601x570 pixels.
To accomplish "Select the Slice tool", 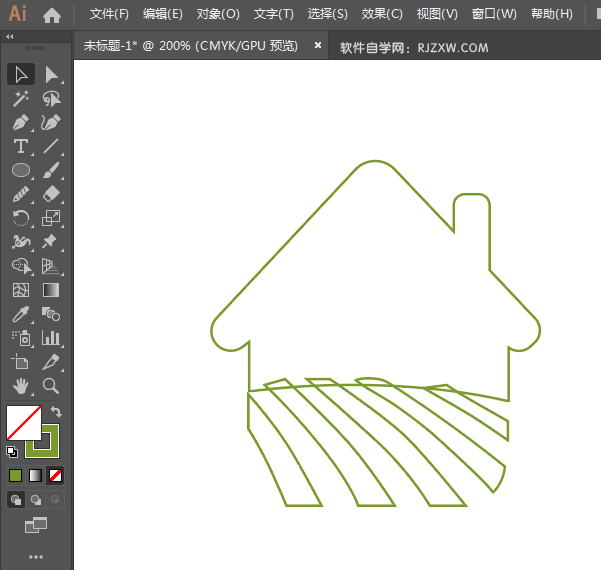I will [x=51, y=362].
